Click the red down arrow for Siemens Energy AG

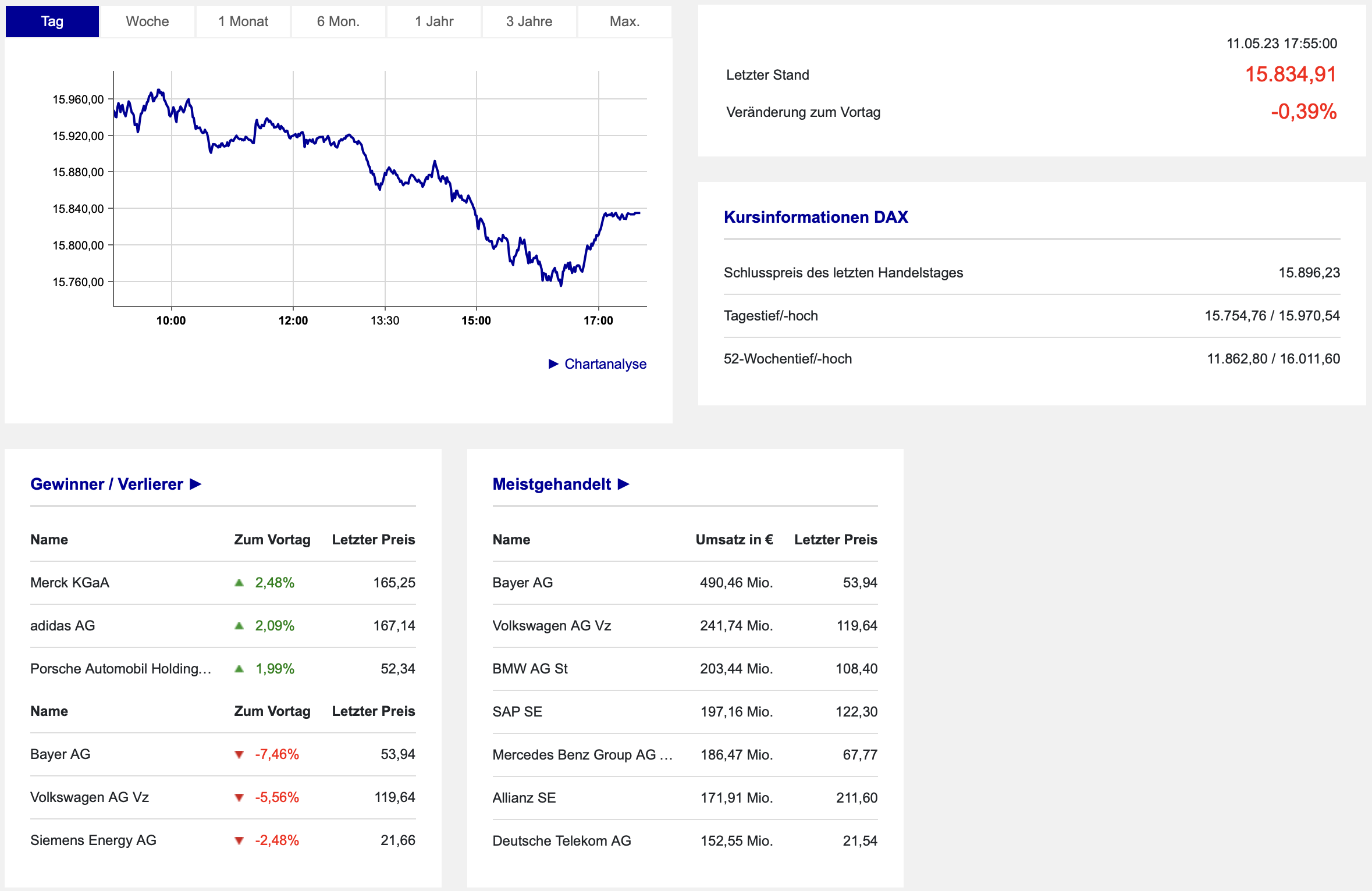click(239, 841)
